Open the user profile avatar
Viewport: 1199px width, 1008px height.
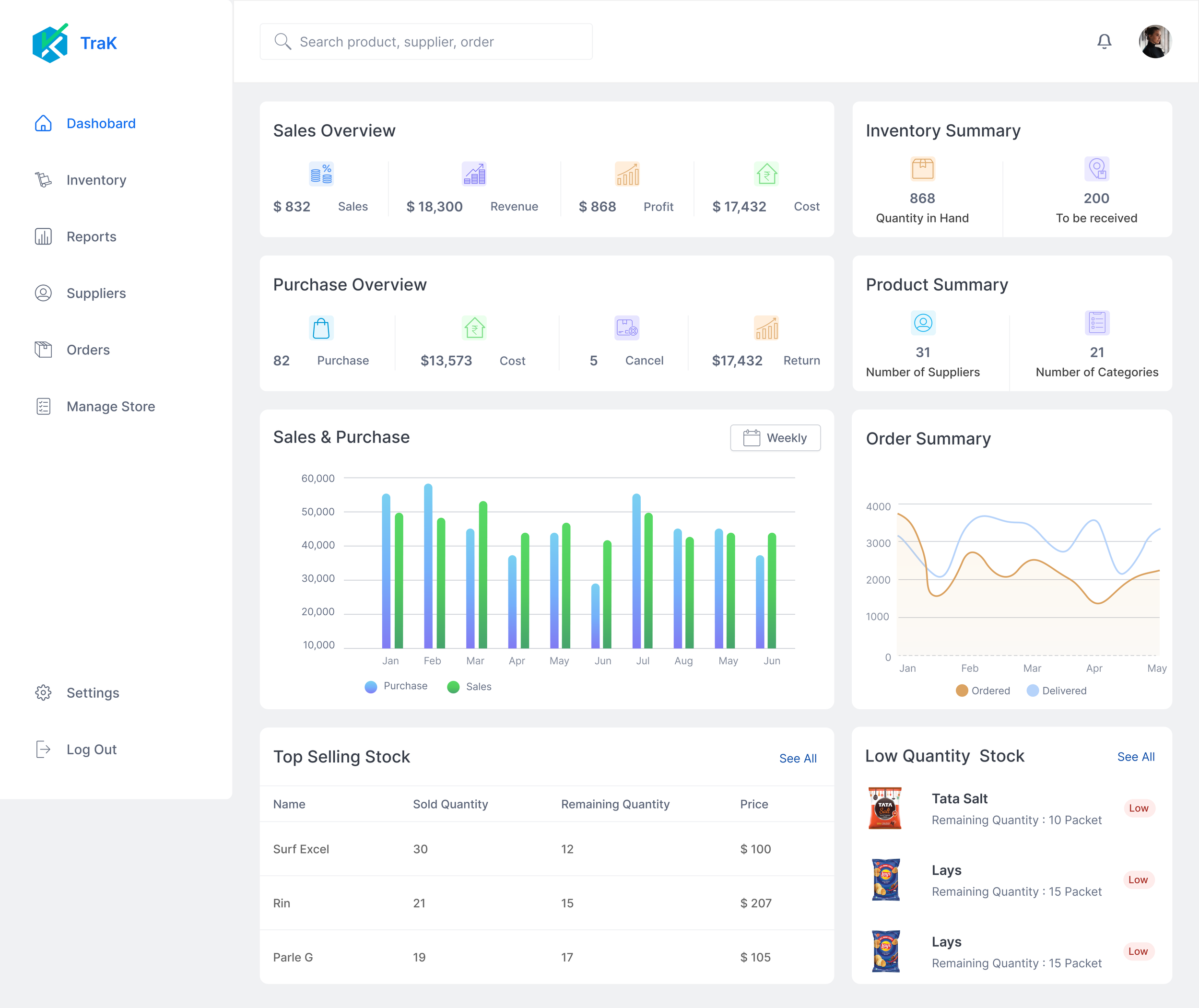[x=1154, y=42]
